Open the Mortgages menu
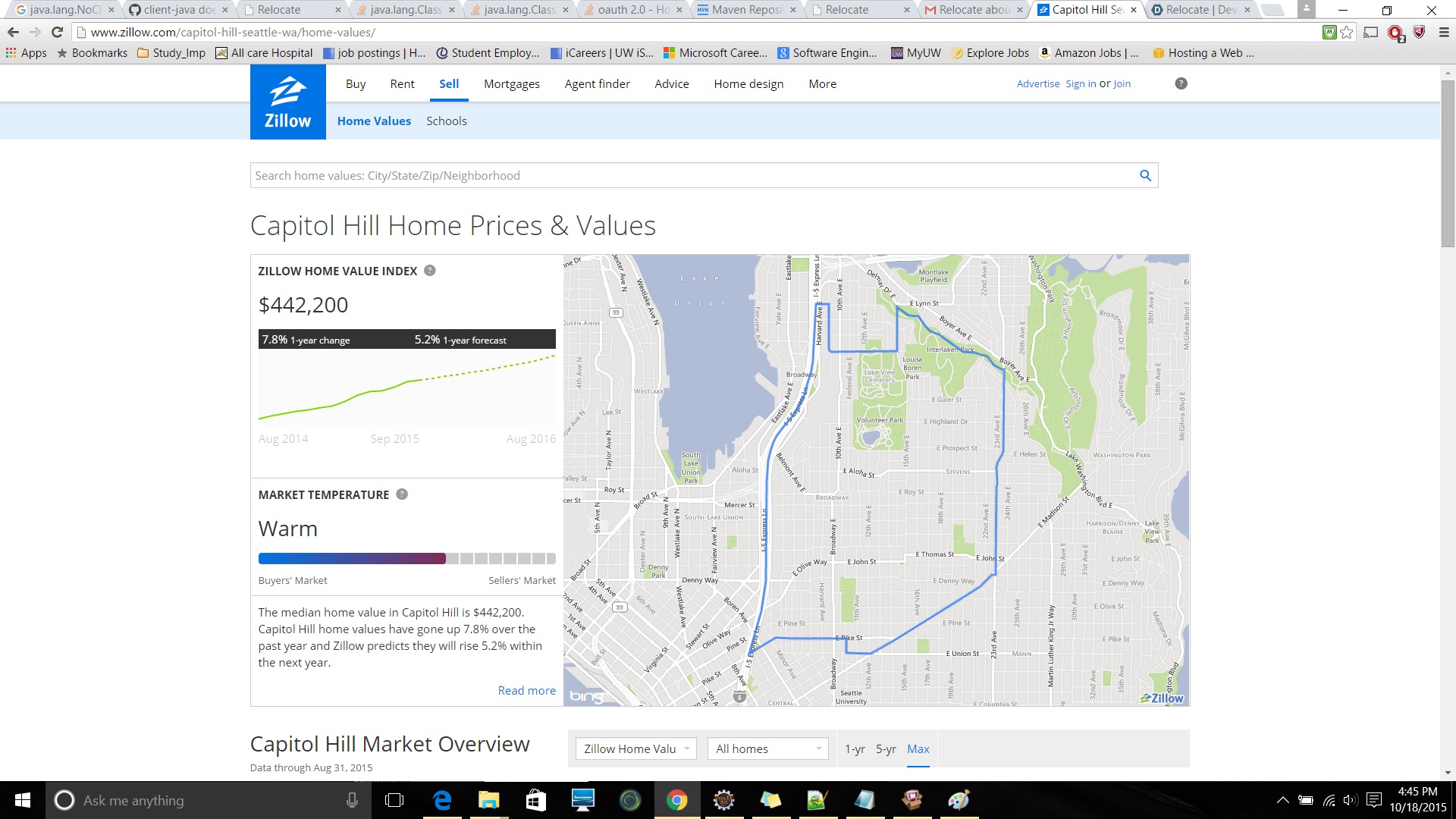This screenshot has width=1456, height=819. [x=512, y=83]
